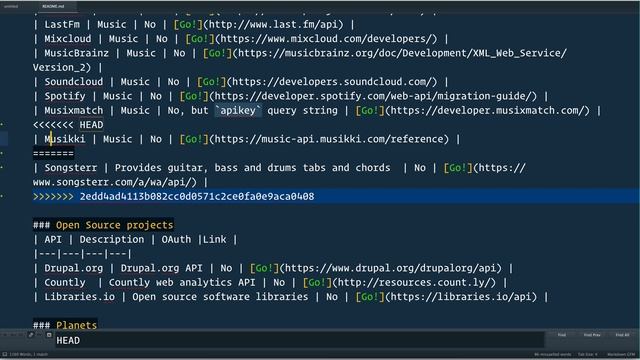Click the '1588 Words, 1 match' status text

(29, 354)
